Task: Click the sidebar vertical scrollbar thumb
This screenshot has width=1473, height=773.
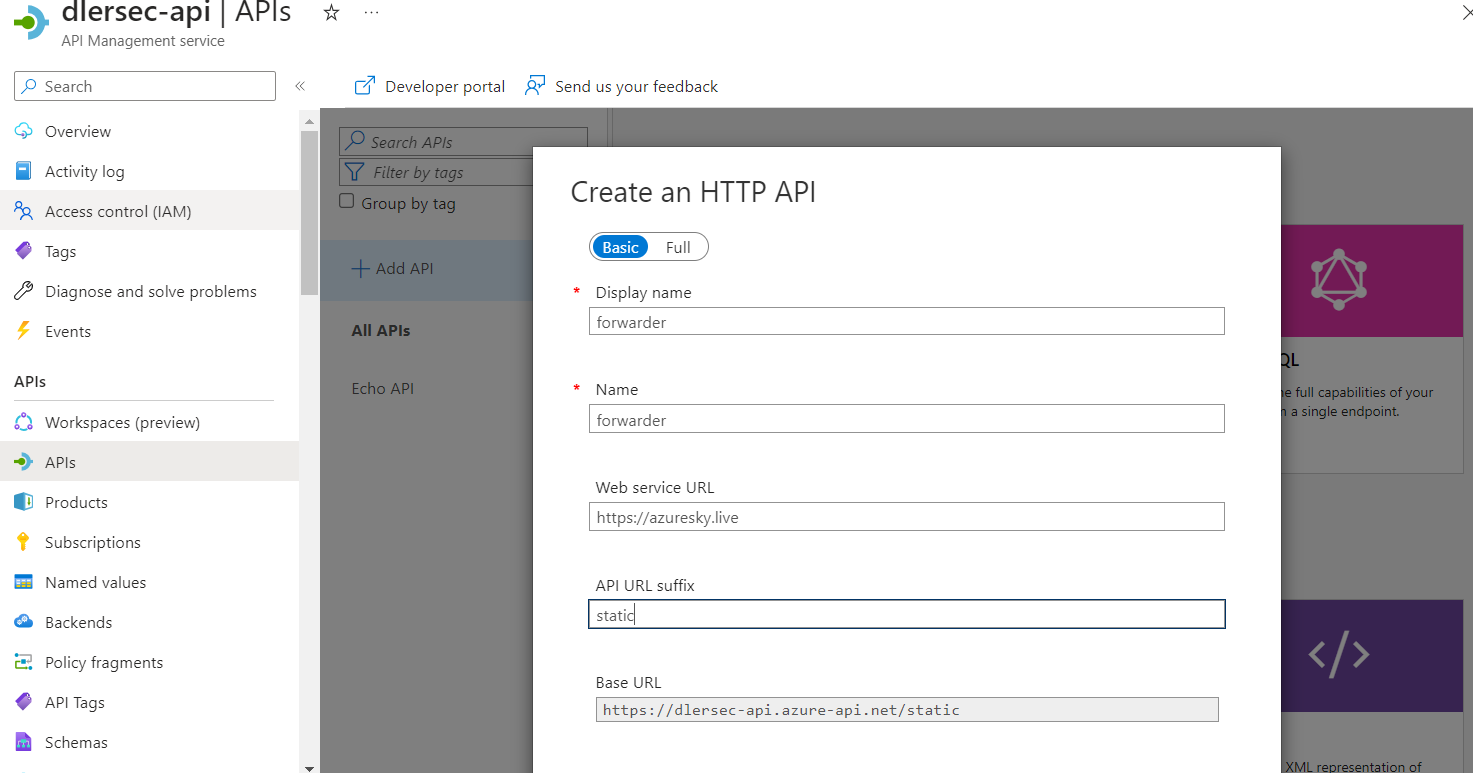Action: click(x=309, y=213)
